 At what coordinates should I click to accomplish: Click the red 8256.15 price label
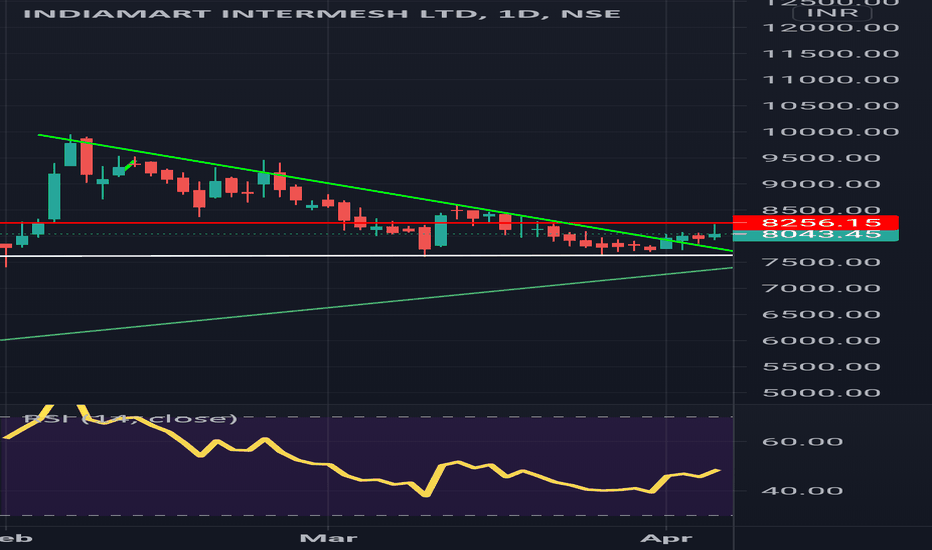(x=816, y=222)
